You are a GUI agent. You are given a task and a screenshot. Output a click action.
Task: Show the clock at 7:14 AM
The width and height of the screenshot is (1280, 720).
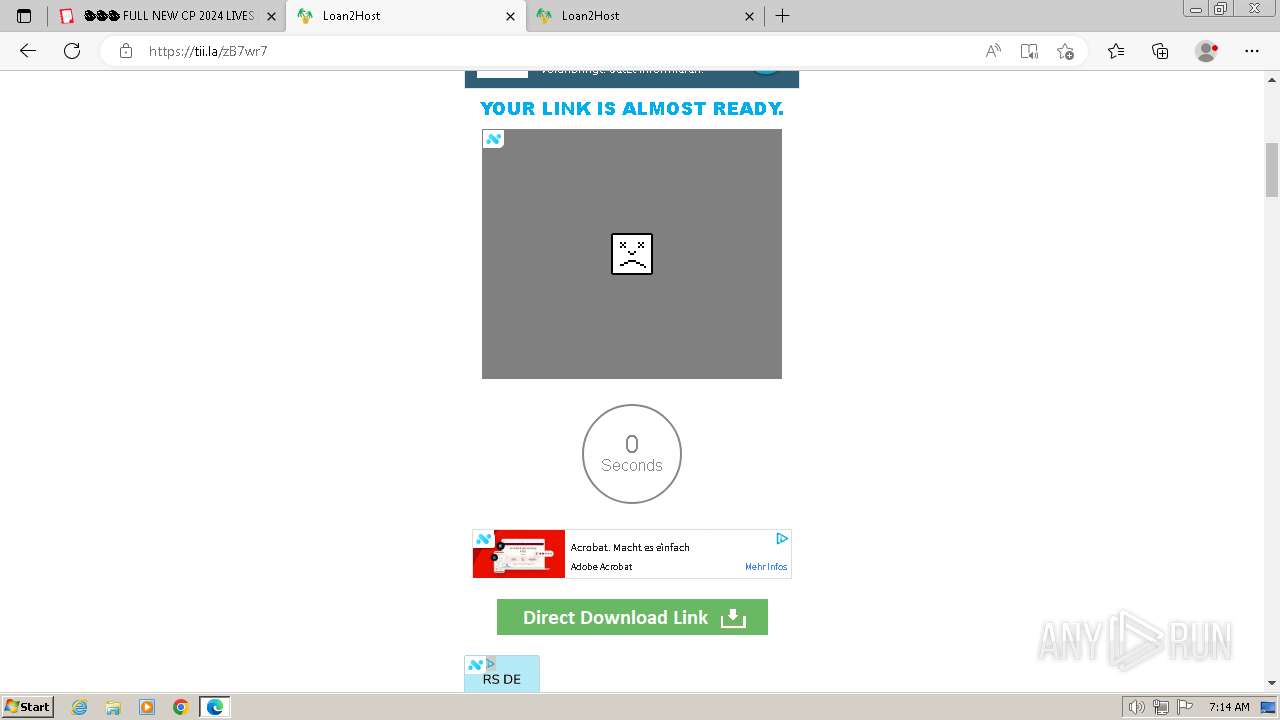point(1229,707)
